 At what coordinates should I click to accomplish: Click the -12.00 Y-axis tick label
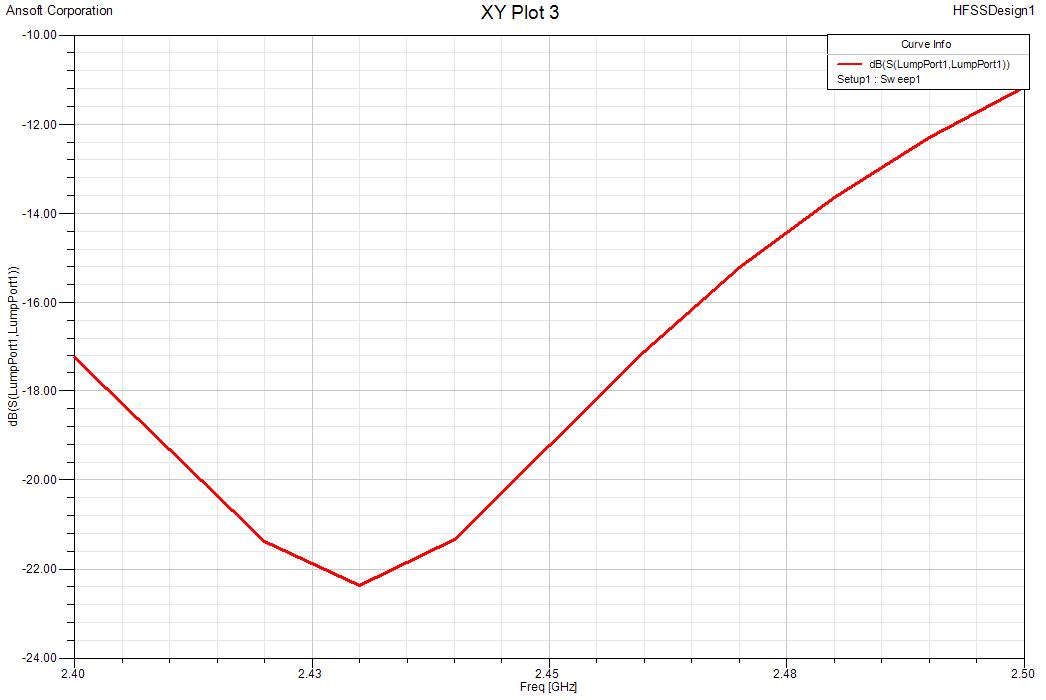click(x=39, y=125)
